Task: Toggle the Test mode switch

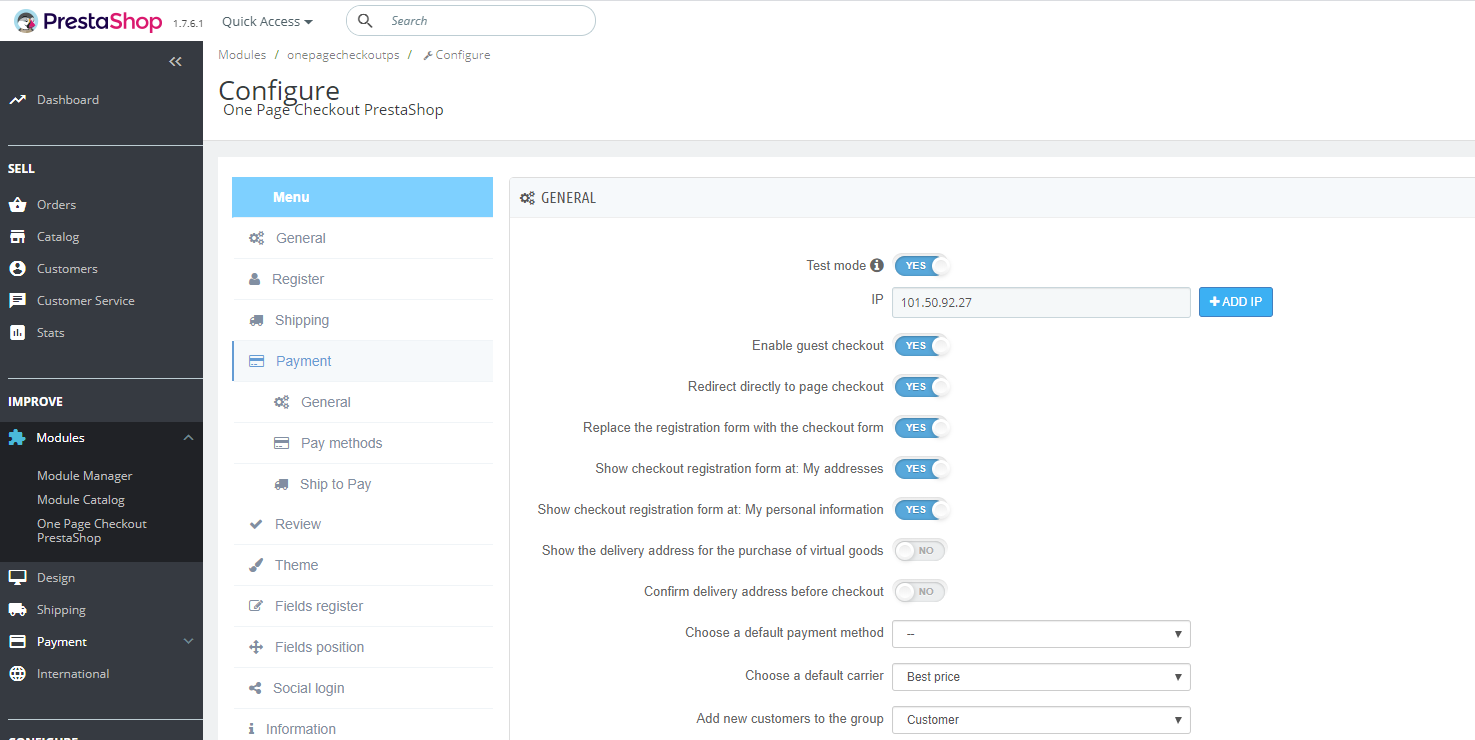Action: pos(920,266)
